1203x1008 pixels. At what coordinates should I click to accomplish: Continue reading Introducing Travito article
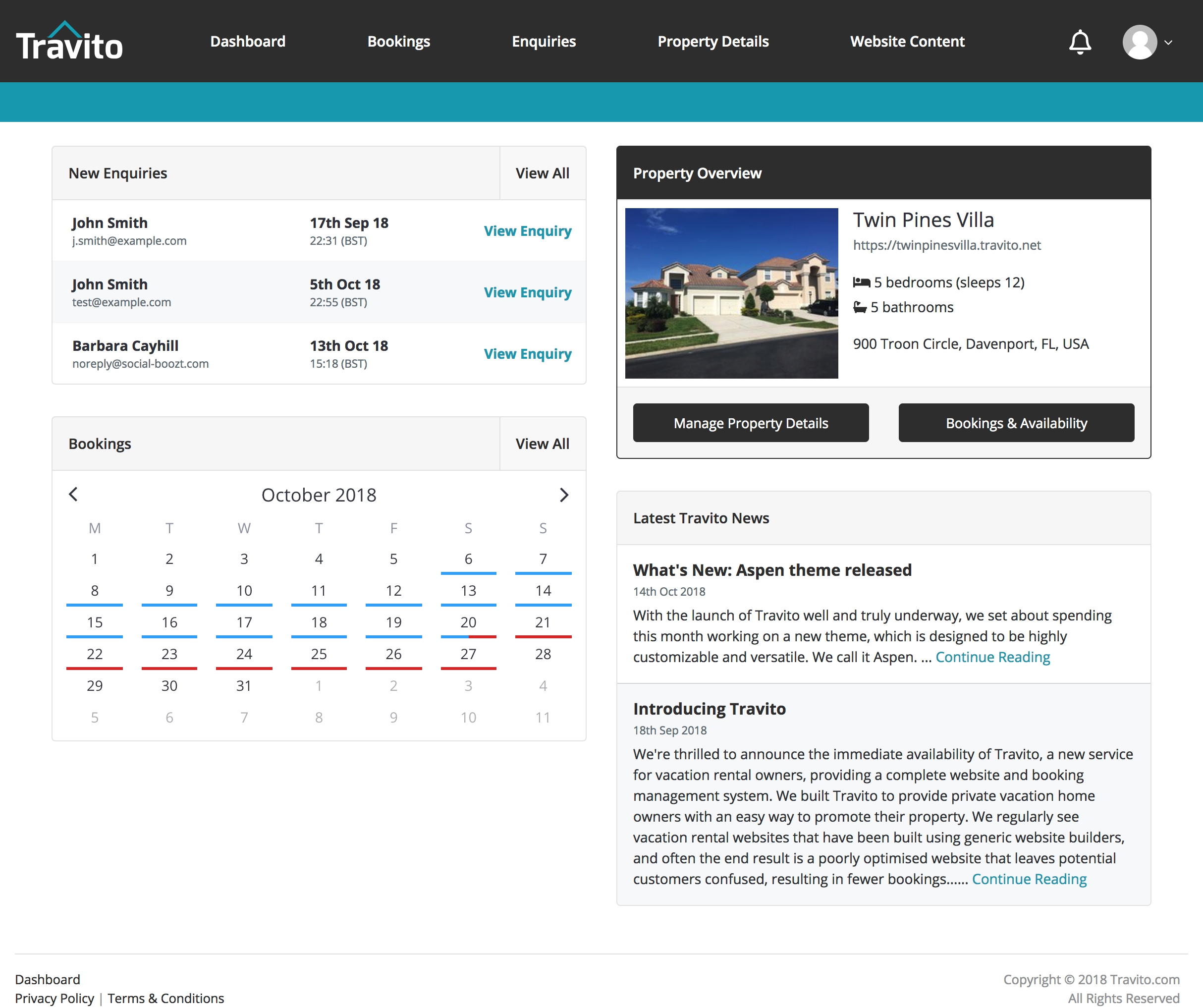coord(1029,879)
